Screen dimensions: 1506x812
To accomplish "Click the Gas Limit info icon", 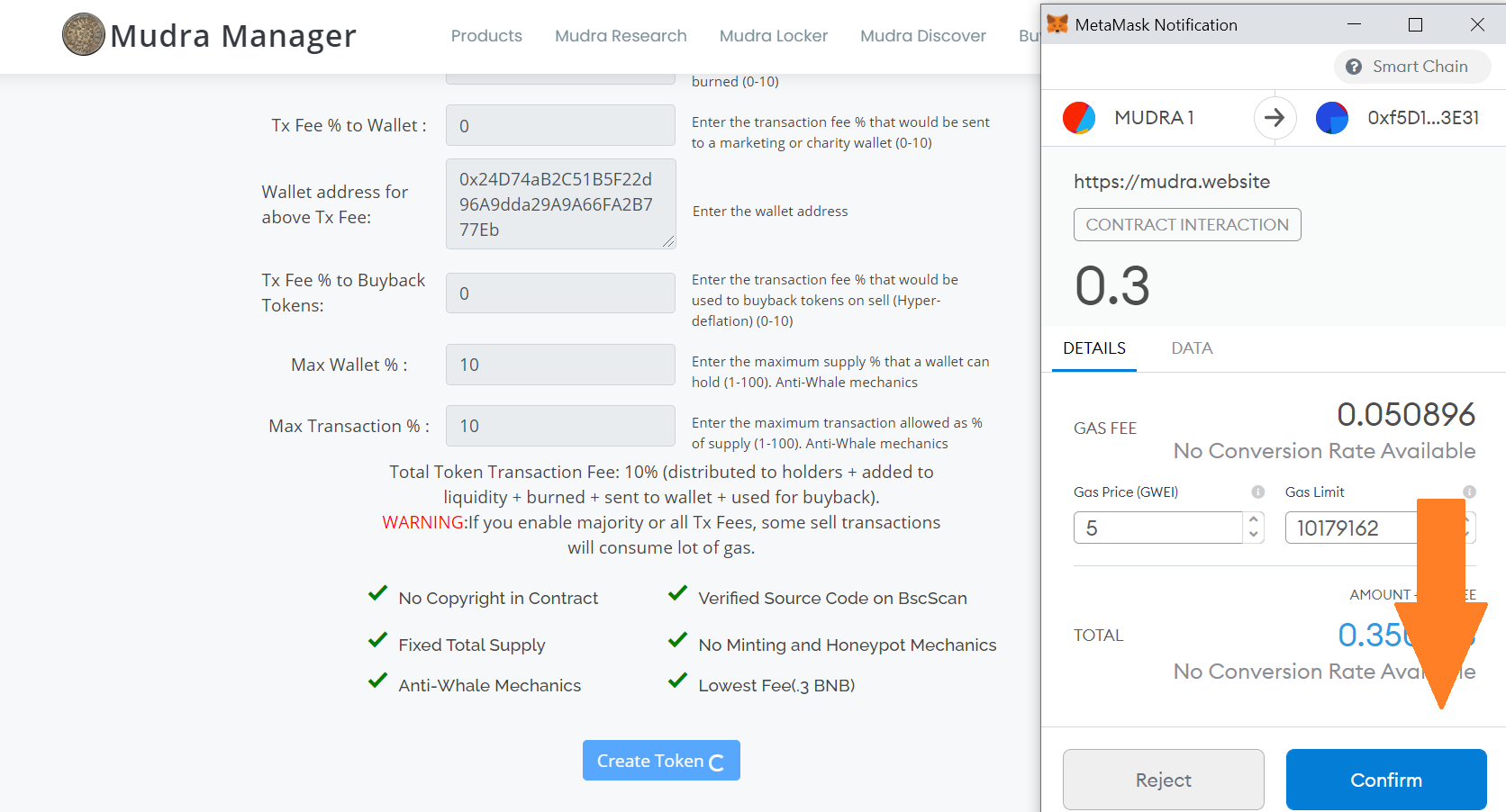I will pyautogui.click(x=1469, y=492).
